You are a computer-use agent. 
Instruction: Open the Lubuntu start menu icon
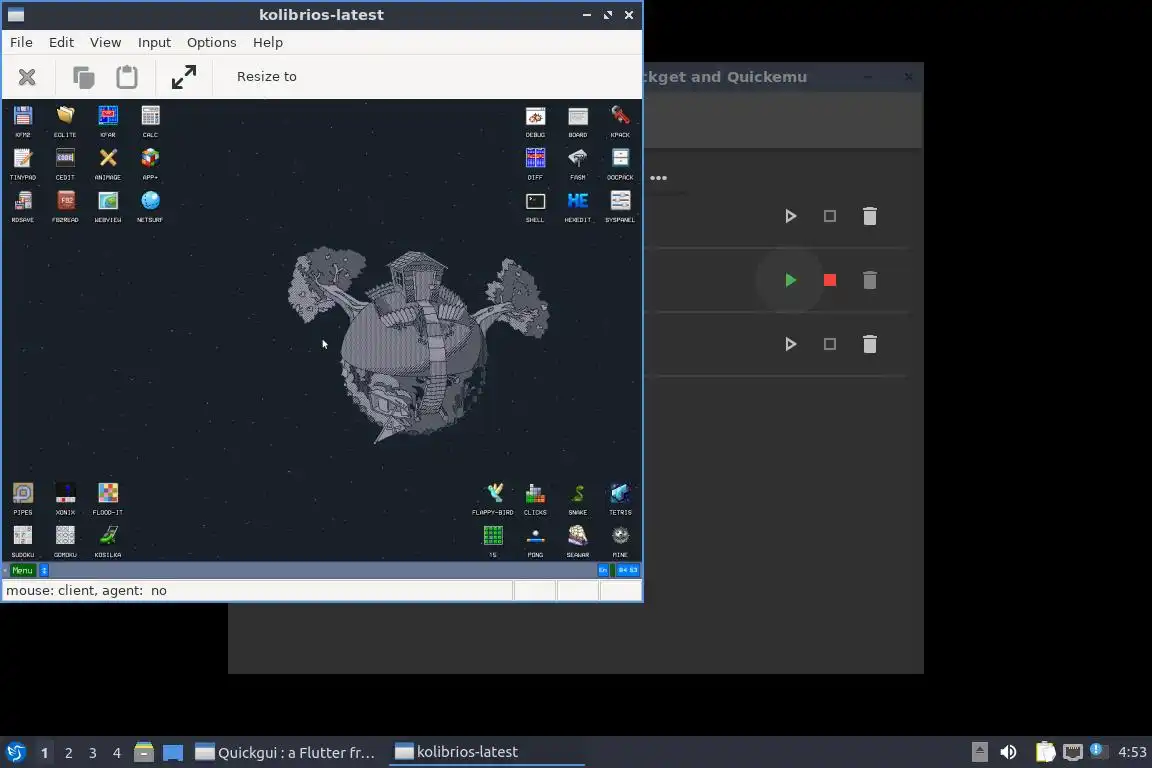click(x=15, y=753)
